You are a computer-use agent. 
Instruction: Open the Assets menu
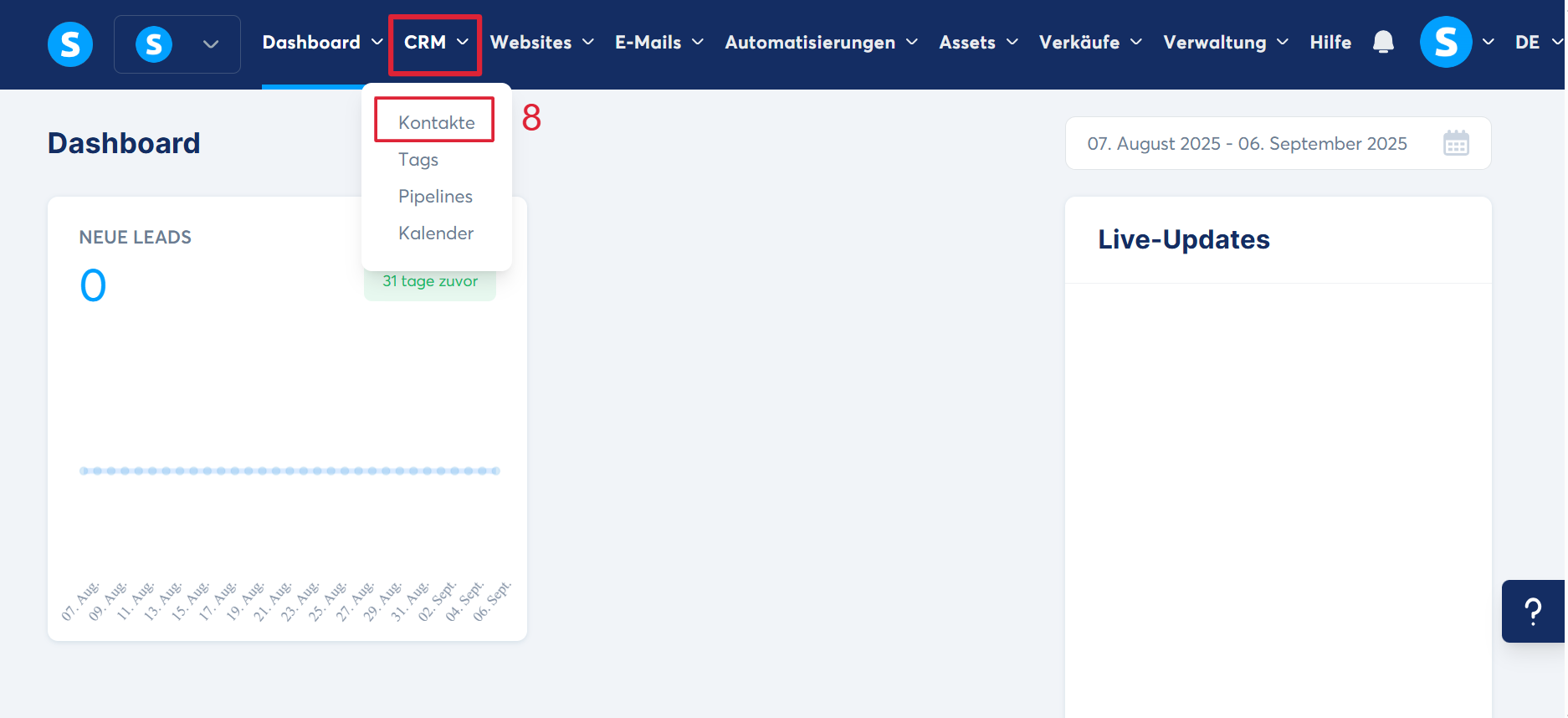pyautogui.click(x=978, y=42)
